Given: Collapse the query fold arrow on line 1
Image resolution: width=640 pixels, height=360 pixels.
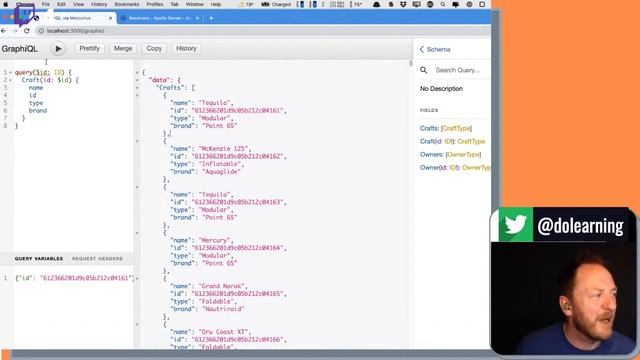Looking at the screenshot, I should [x=10, y=72].
